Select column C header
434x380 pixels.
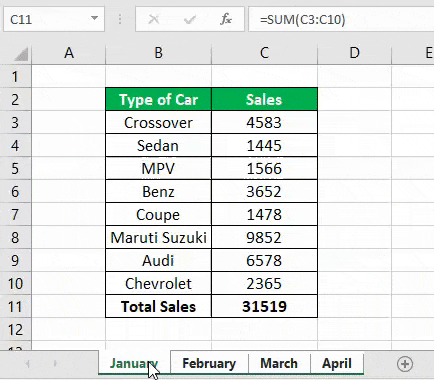point(264,53)
